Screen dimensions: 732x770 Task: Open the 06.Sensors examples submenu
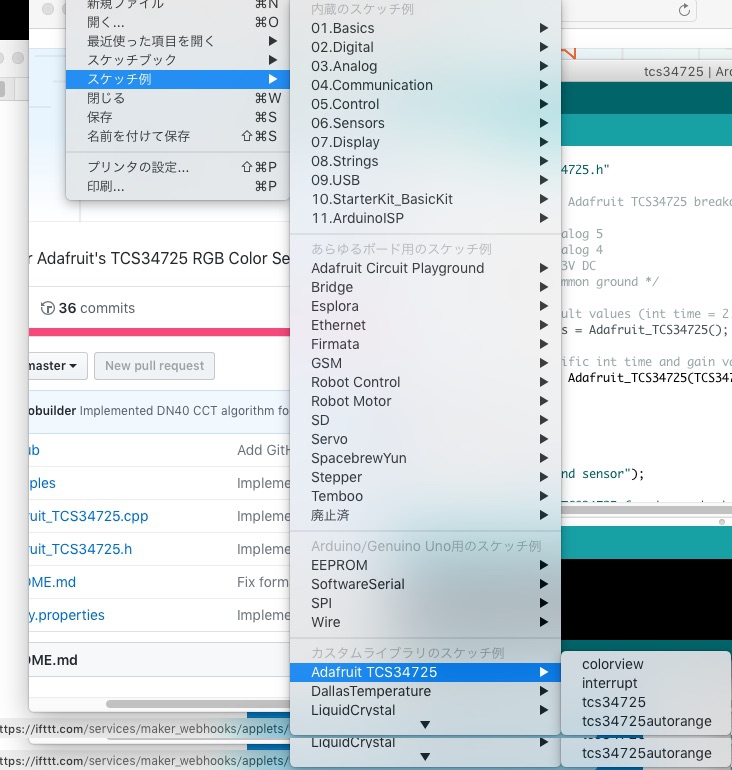[425, 123]
